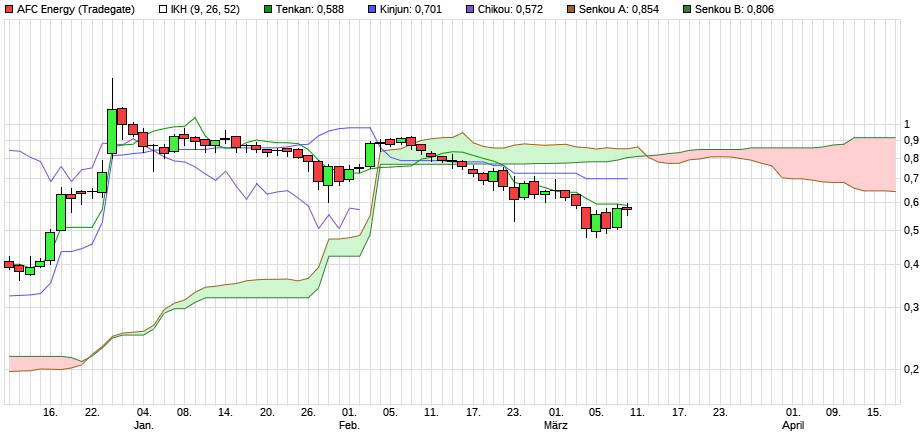Click the price axis label '0,5'
This screenshot has height=433, width=920.
[911, 231]
